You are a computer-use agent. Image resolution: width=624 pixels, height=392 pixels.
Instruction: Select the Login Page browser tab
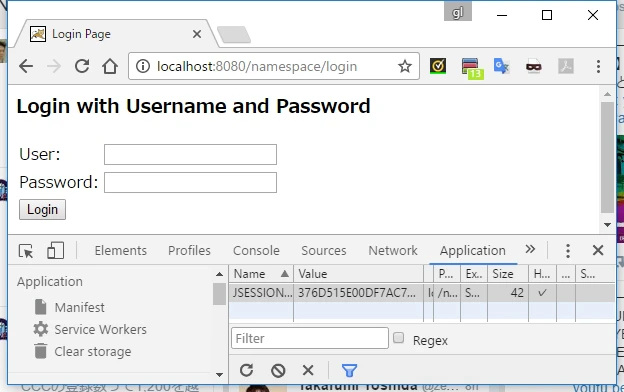tap(115, 34)
